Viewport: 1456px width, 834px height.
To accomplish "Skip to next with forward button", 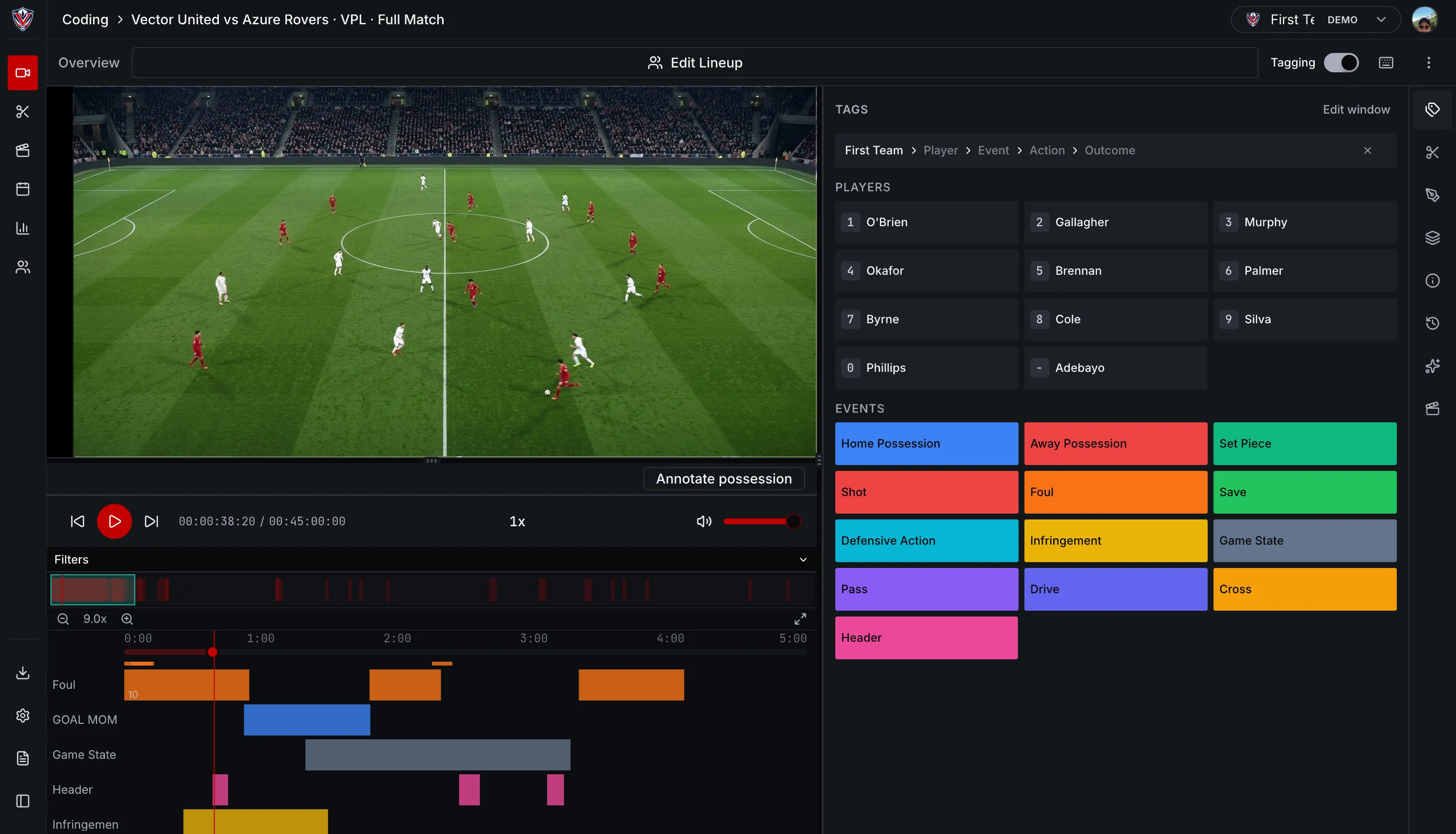I will (x=151, y=521).
